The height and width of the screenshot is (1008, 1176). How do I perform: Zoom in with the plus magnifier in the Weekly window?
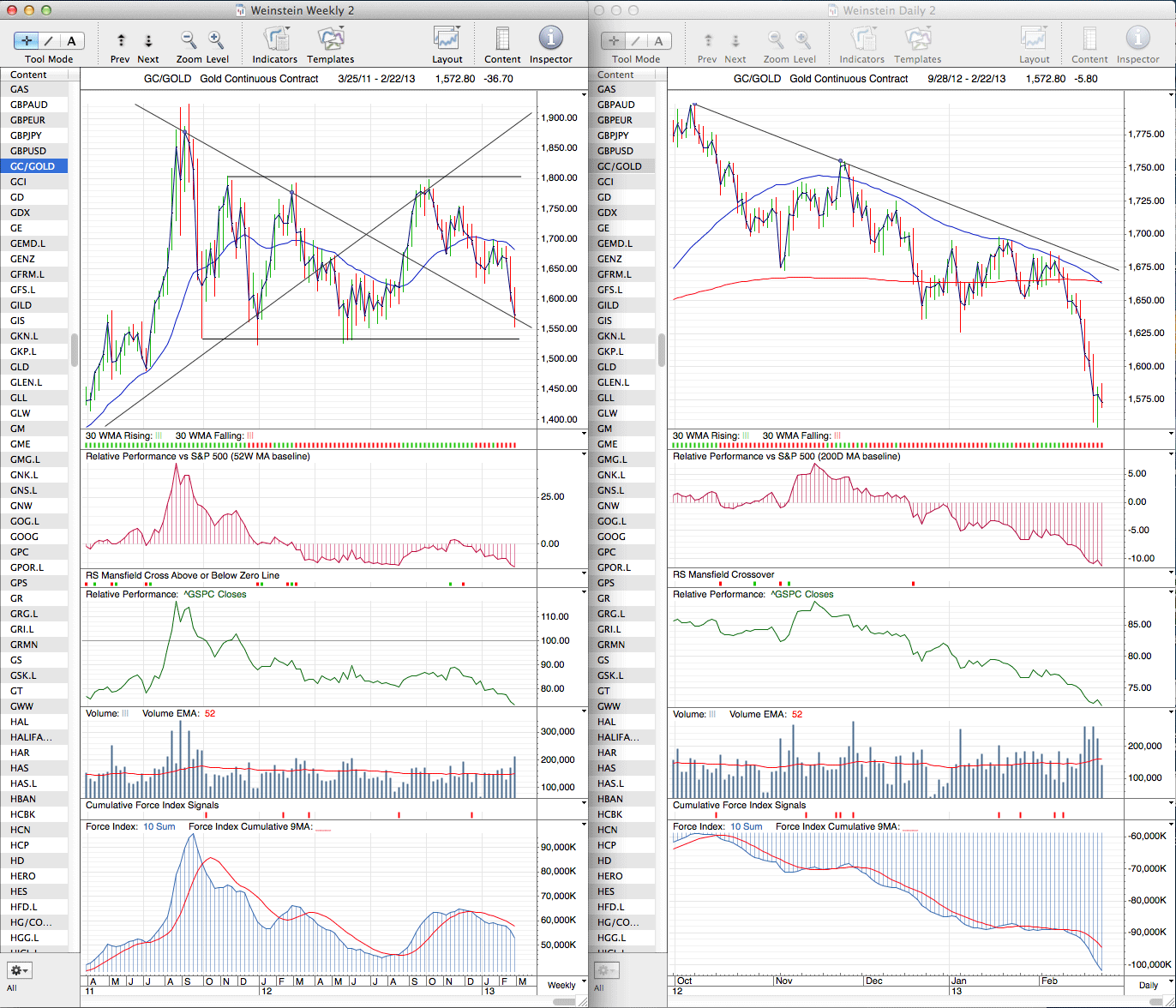pos(216,40)
